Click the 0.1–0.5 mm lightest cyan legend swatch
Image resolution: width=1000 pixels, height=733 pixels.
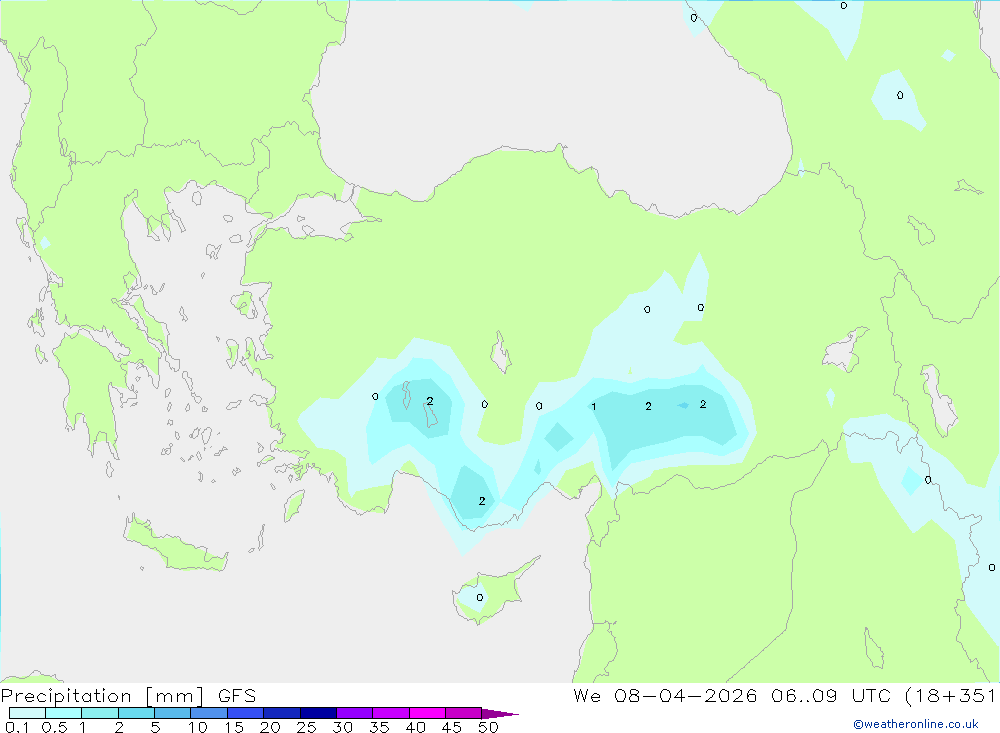pyautogui.click(x=27, y=713)
